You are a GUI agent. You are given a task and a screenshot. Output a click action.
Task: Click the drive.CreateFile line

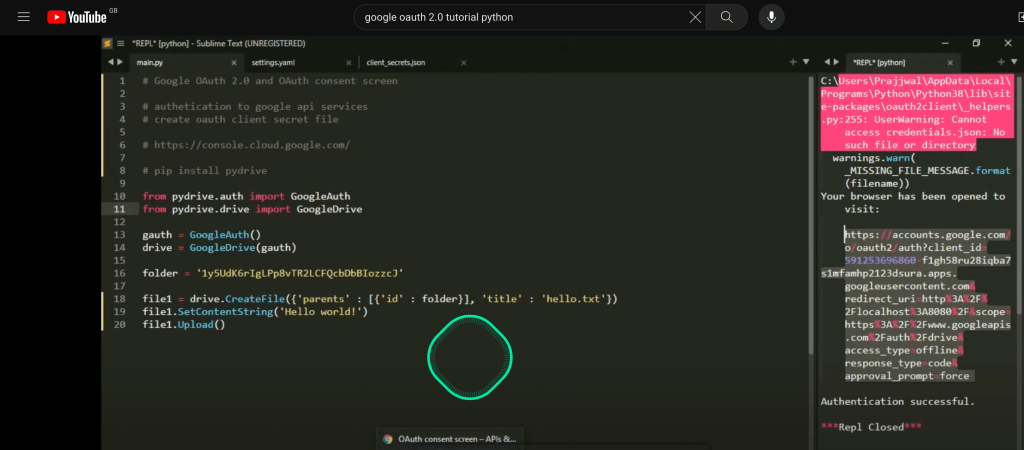(x=380, y=298)
